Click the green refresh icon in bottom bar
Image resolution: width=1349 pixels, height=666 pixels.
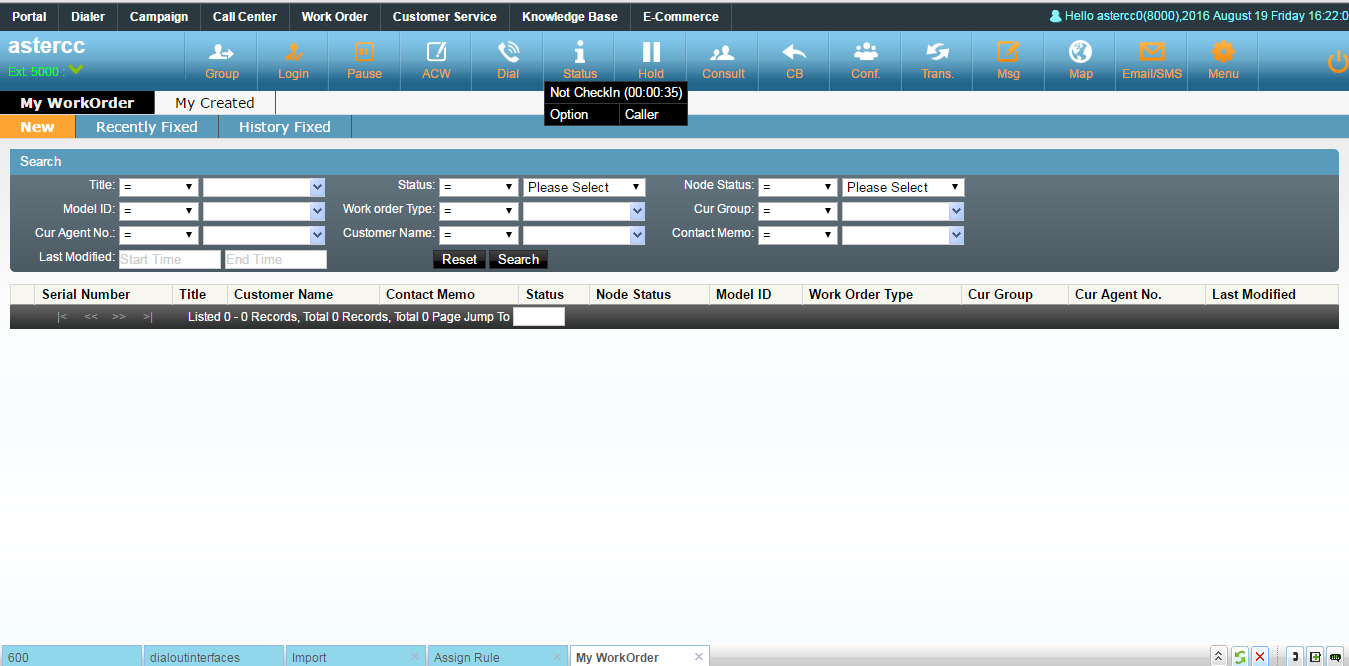[x=1239, y=657]
